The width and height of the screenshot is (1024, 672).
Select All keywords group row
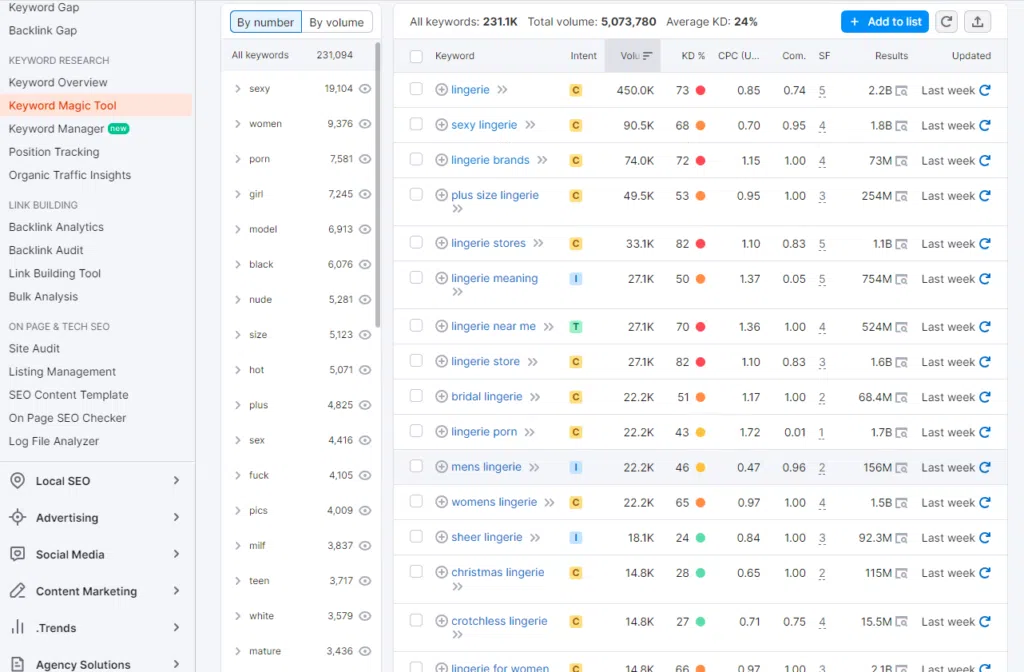[299, 55]
